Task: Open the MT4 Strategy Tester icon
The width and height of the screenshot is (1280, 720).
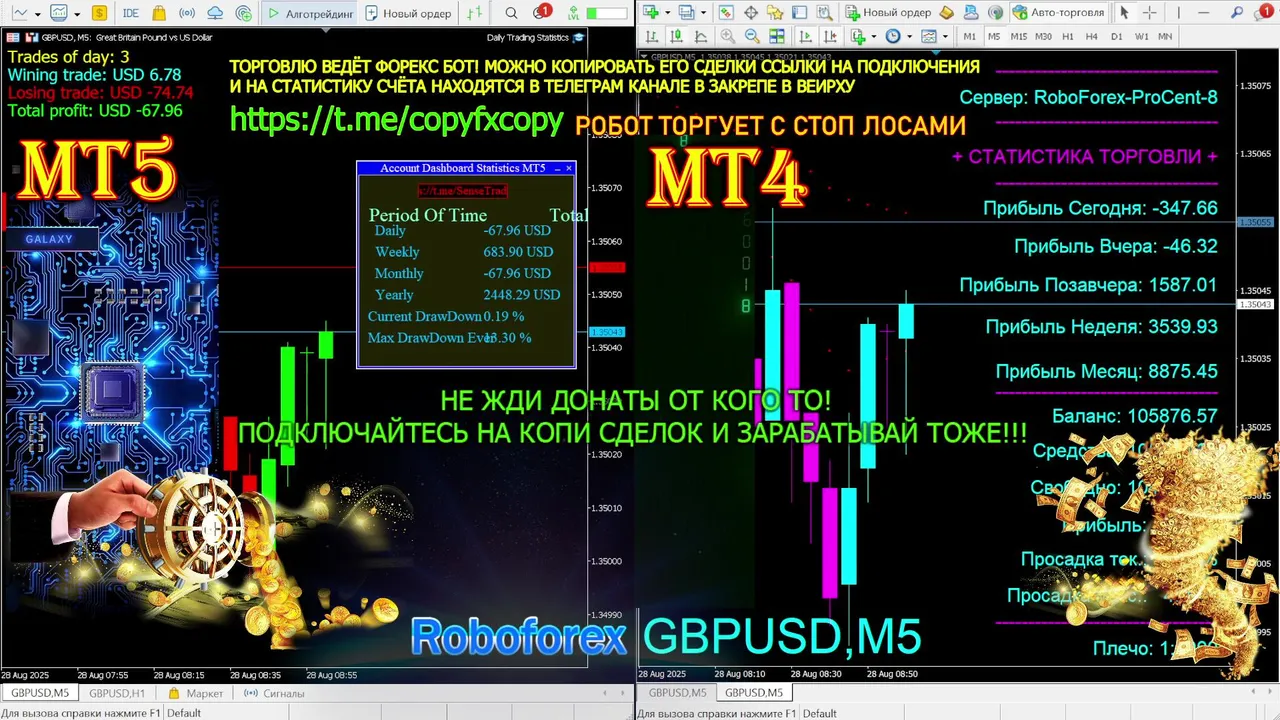Action: click(825, 13)
